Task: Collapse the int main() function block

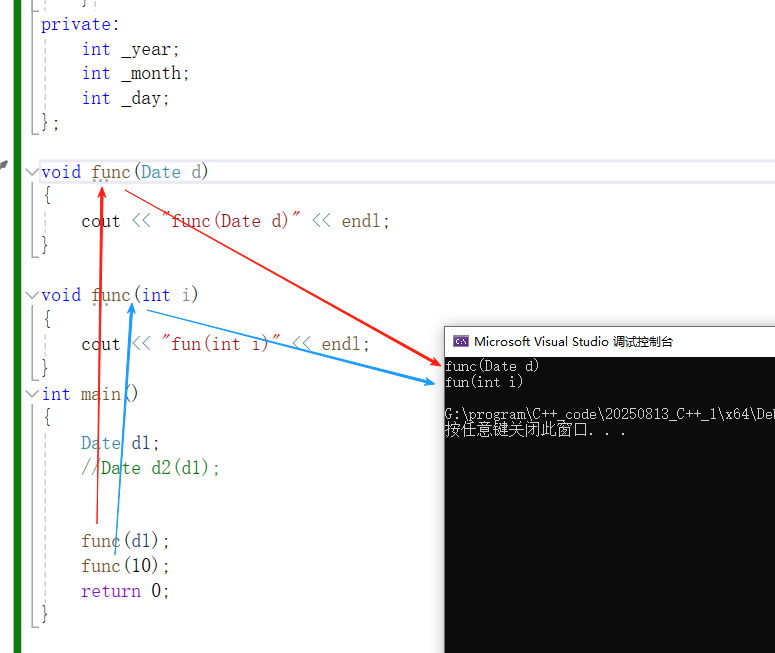Action: click(32, 394)
